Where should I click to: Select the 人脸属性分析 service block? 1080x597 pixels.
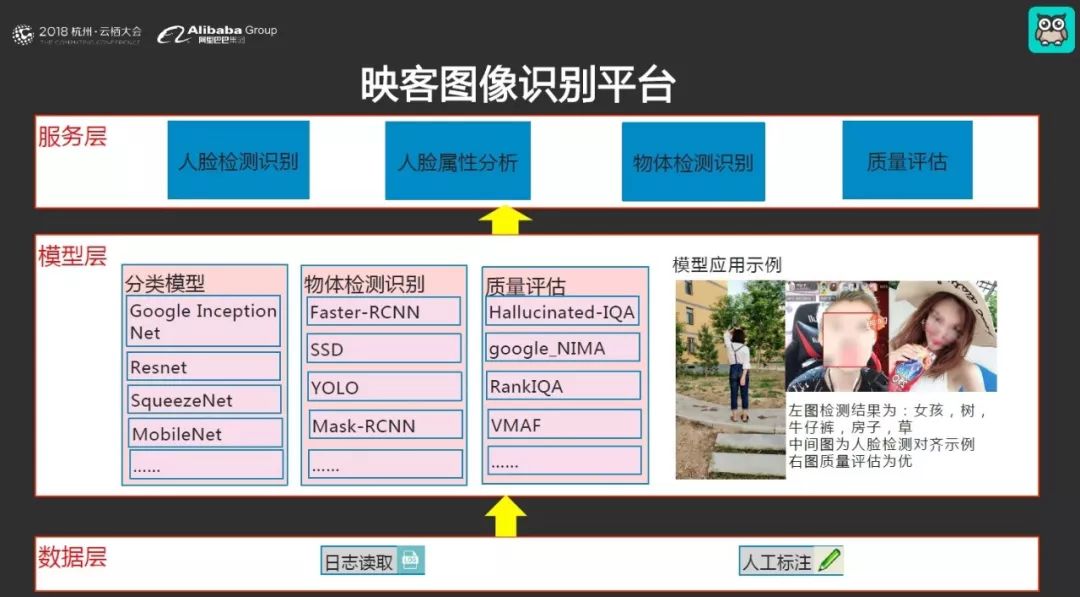coord(458,161)
